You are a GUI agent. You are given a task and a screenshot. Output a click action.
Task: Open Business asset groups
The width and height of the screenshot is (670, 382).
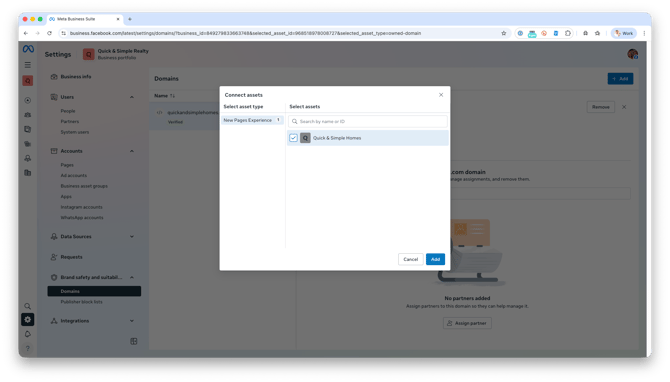84,186
